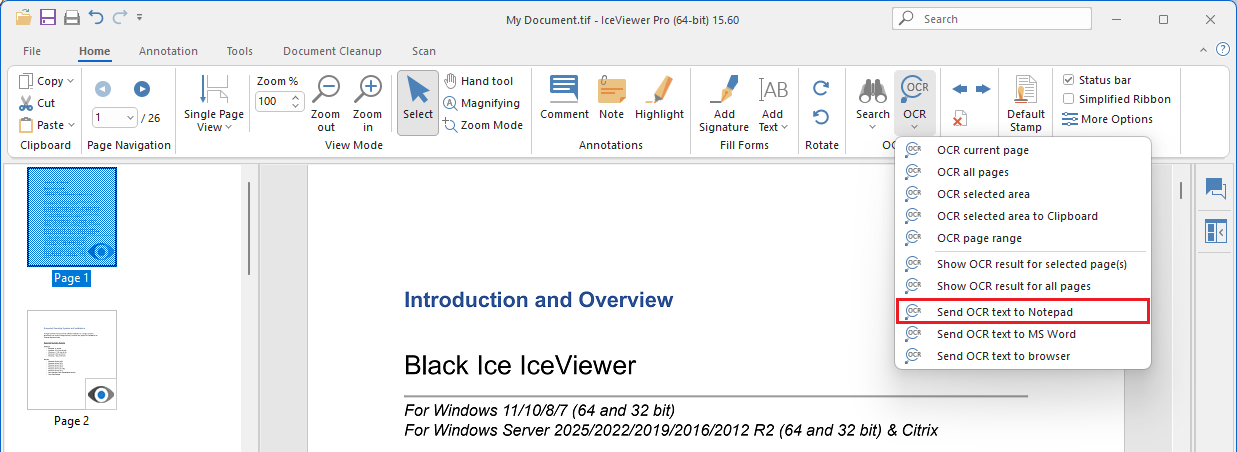
Task: Expand the Paste dropdown arrow
Action: [70, 125]
